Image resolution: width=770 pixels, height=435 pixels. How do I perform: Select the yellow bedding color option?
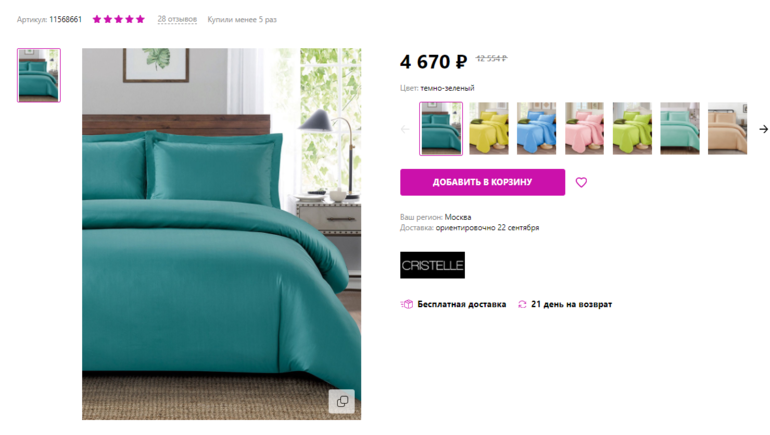coord(489,129)
